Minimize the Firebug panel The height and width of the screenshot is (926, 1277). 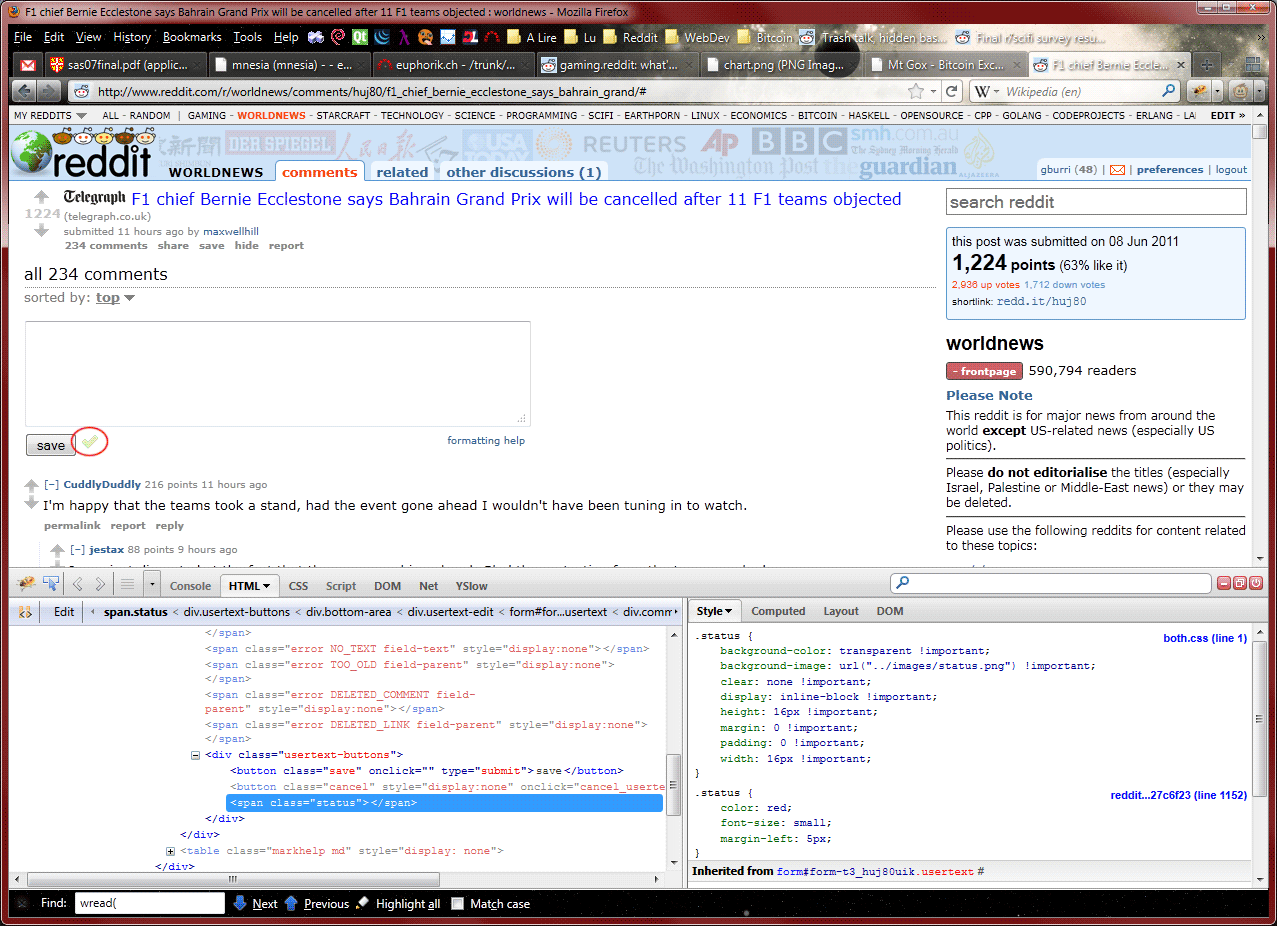(x=1224, y=583)
